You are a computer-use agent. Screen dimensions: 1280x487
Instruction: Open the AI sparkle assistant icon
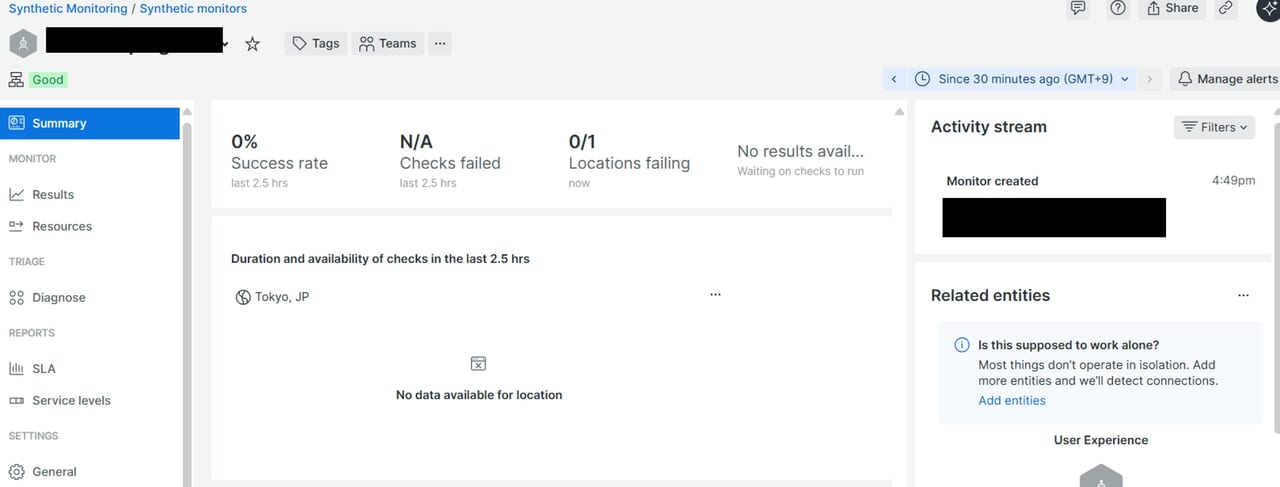point(1268,8)
